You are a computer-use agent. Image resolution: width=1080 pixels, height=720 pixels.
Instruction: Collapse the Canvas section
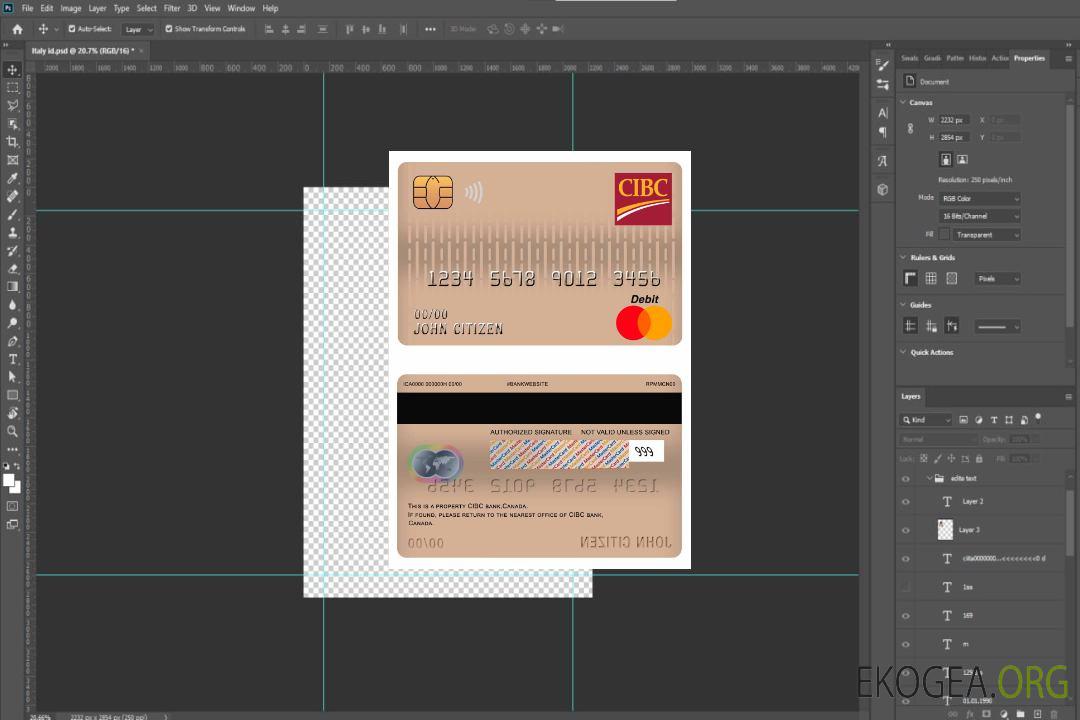click(x=904, y=102)
